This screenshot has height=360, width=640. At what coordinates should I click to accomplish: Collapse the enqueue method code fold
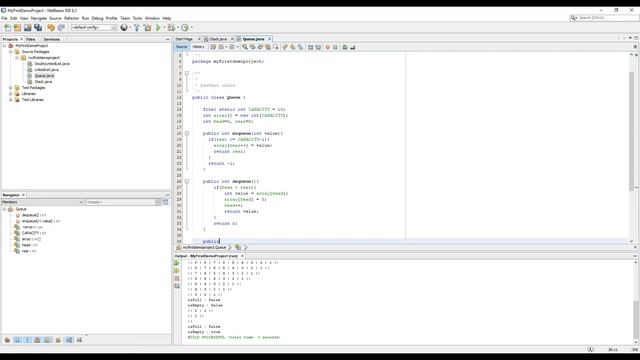tap(187, 133)
